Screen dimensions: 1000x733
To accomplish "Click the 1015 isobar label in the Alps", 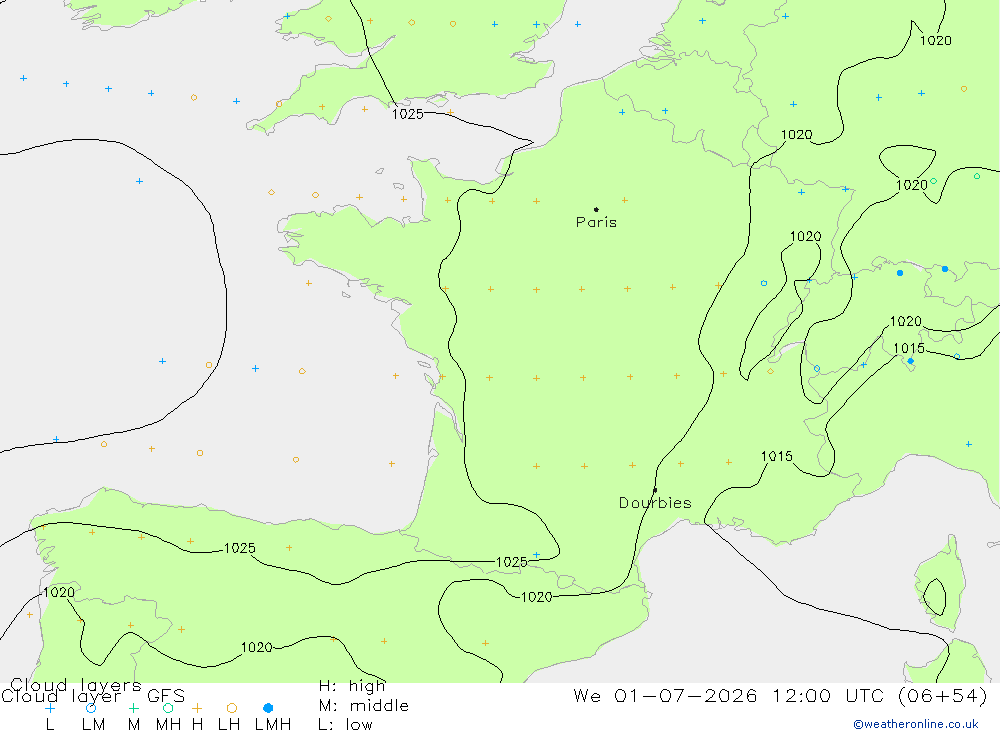I will click(x=909, y=348).
